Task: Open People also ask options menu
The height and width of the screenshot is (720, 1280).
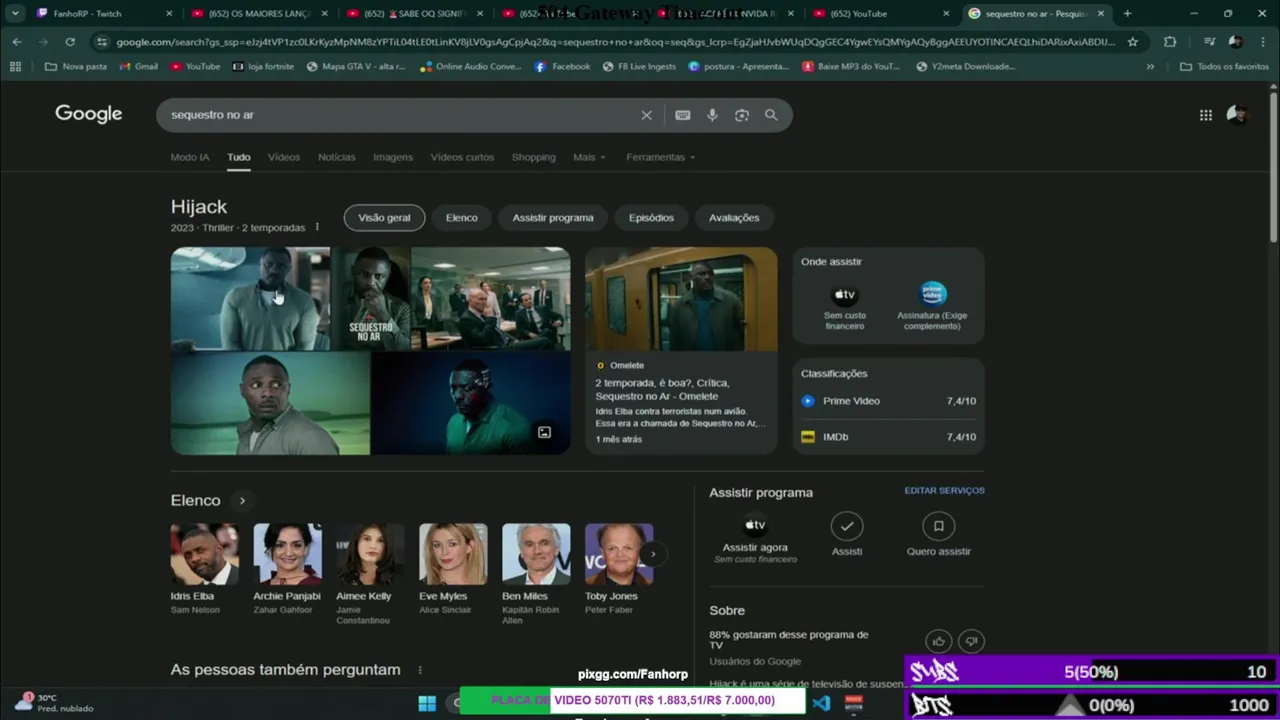Action: click(x=420, y=670)
